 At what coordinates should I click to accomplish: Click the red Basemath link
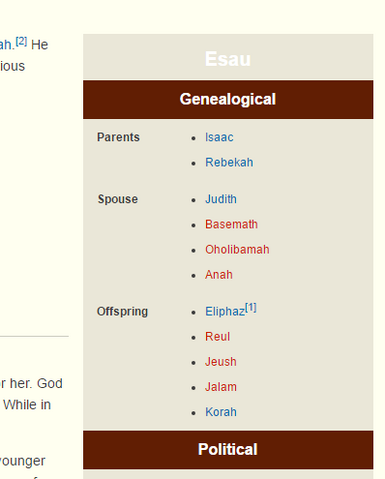coord(231,224)
